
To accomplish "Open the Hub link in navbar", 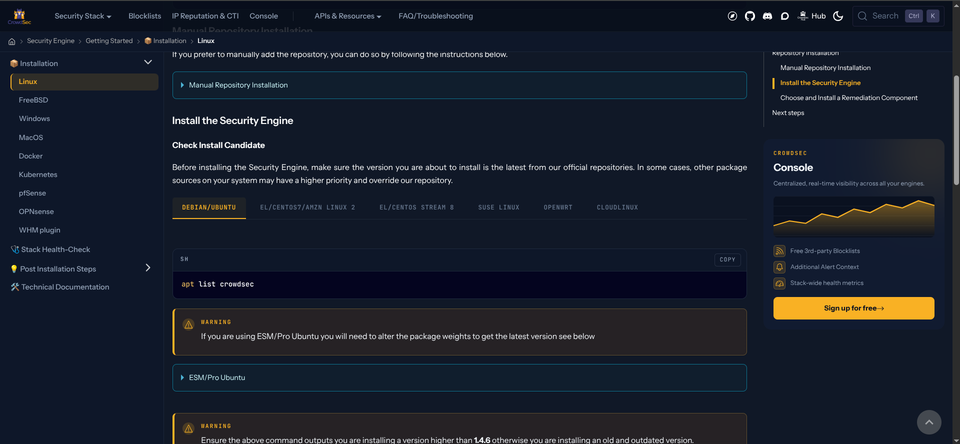I will [812, 16].
